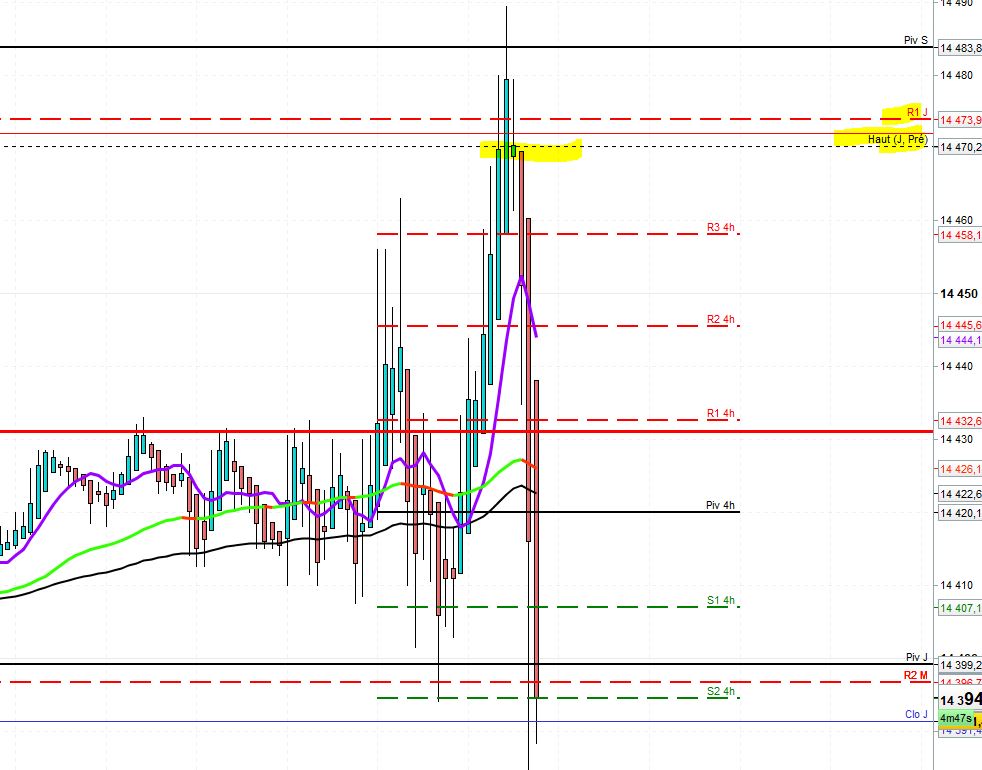Click the 14 470,2 price tag

(x=959, y=147)
